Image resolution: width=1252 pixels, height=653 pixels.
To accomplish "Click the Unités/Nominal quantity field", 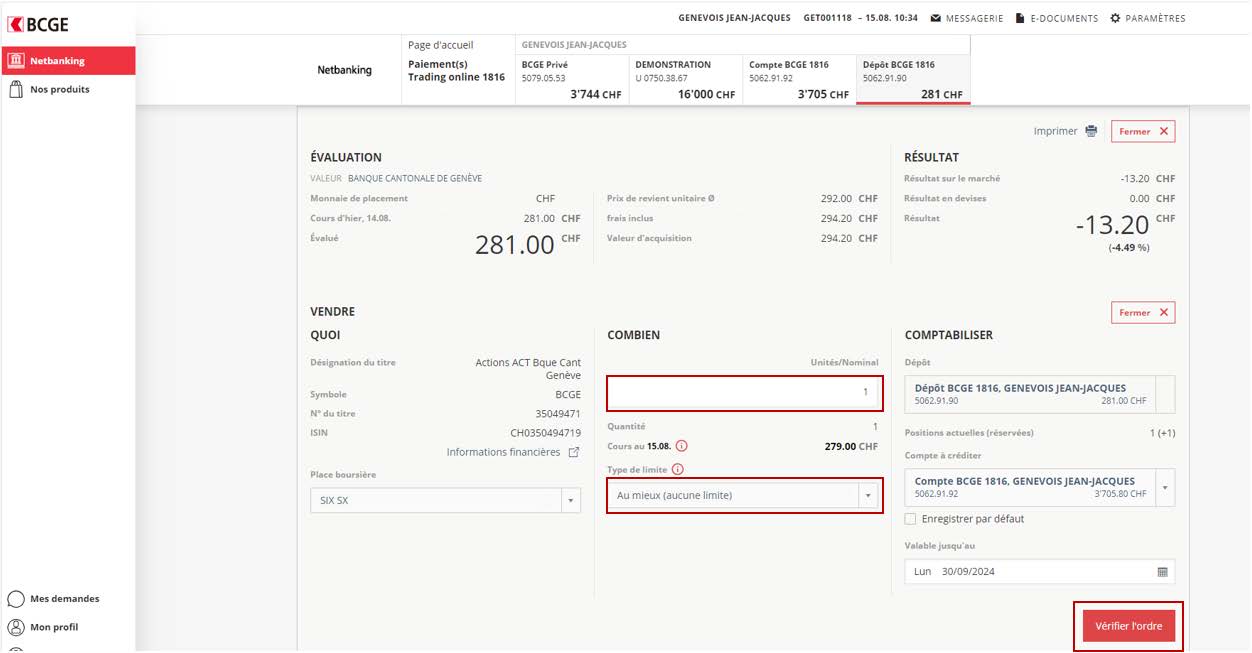I will pos(744,392).
